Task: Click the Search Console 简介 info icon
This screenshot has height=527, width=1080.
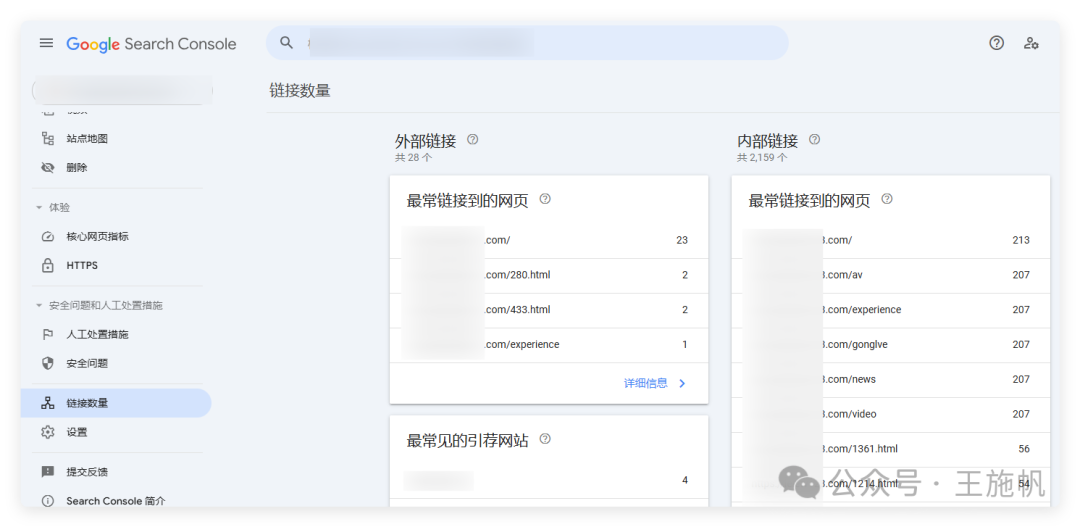Action: (x=48, y=501)
